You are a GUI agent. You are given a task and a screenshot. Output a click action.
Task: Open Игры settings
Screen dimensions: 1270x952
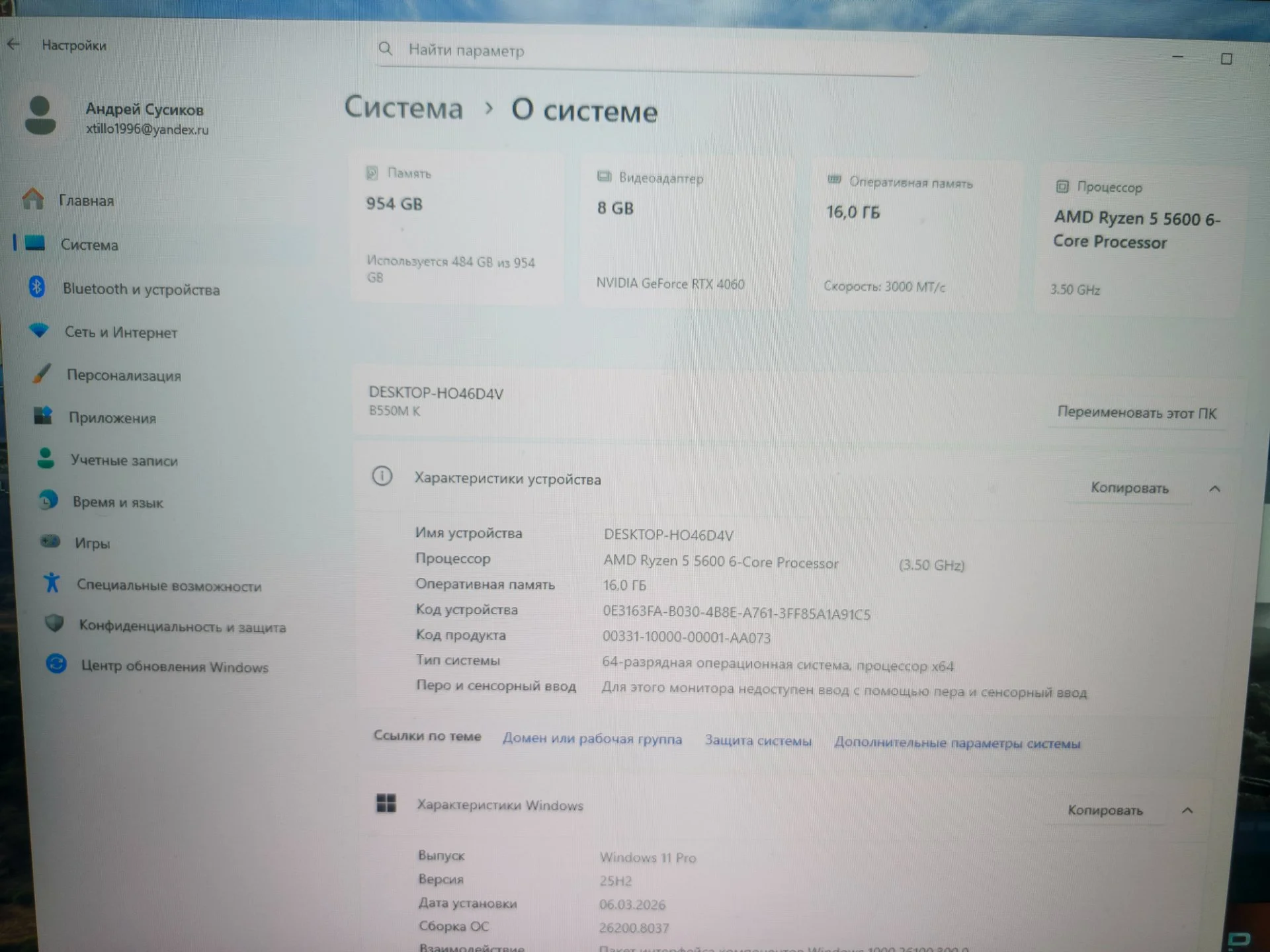pos(92,543)
